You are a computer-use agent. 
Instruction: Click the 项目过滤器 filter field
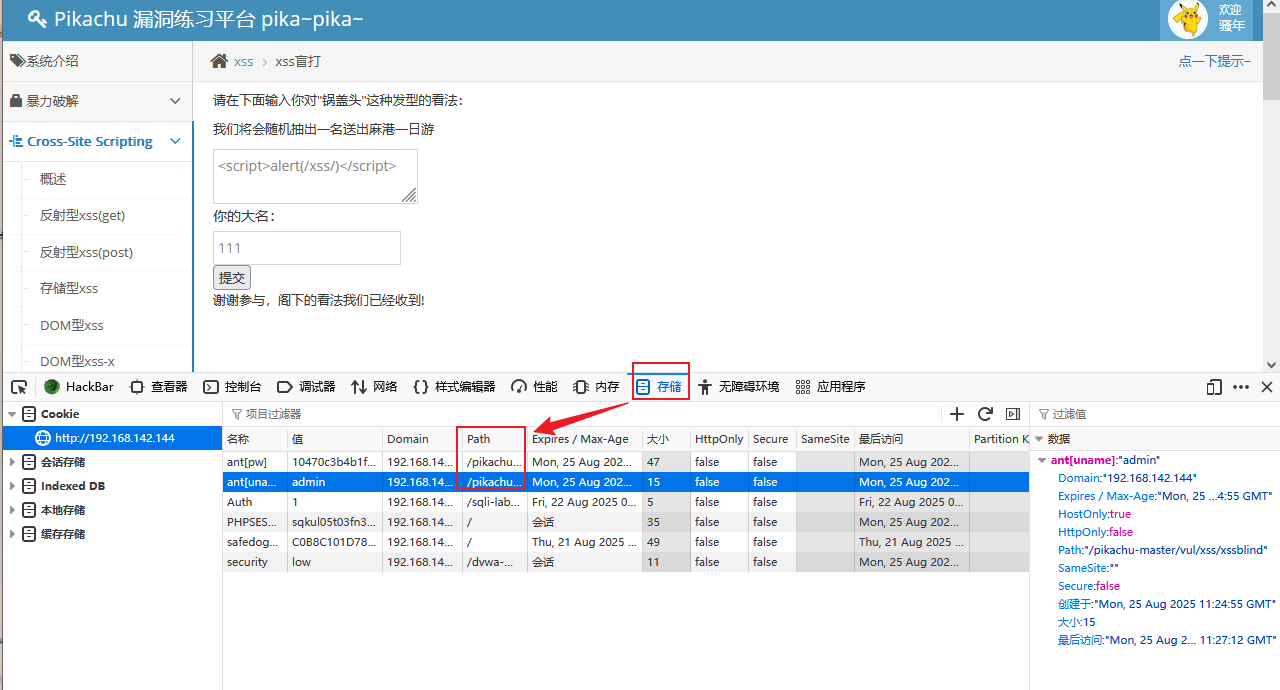pos(580,414)
